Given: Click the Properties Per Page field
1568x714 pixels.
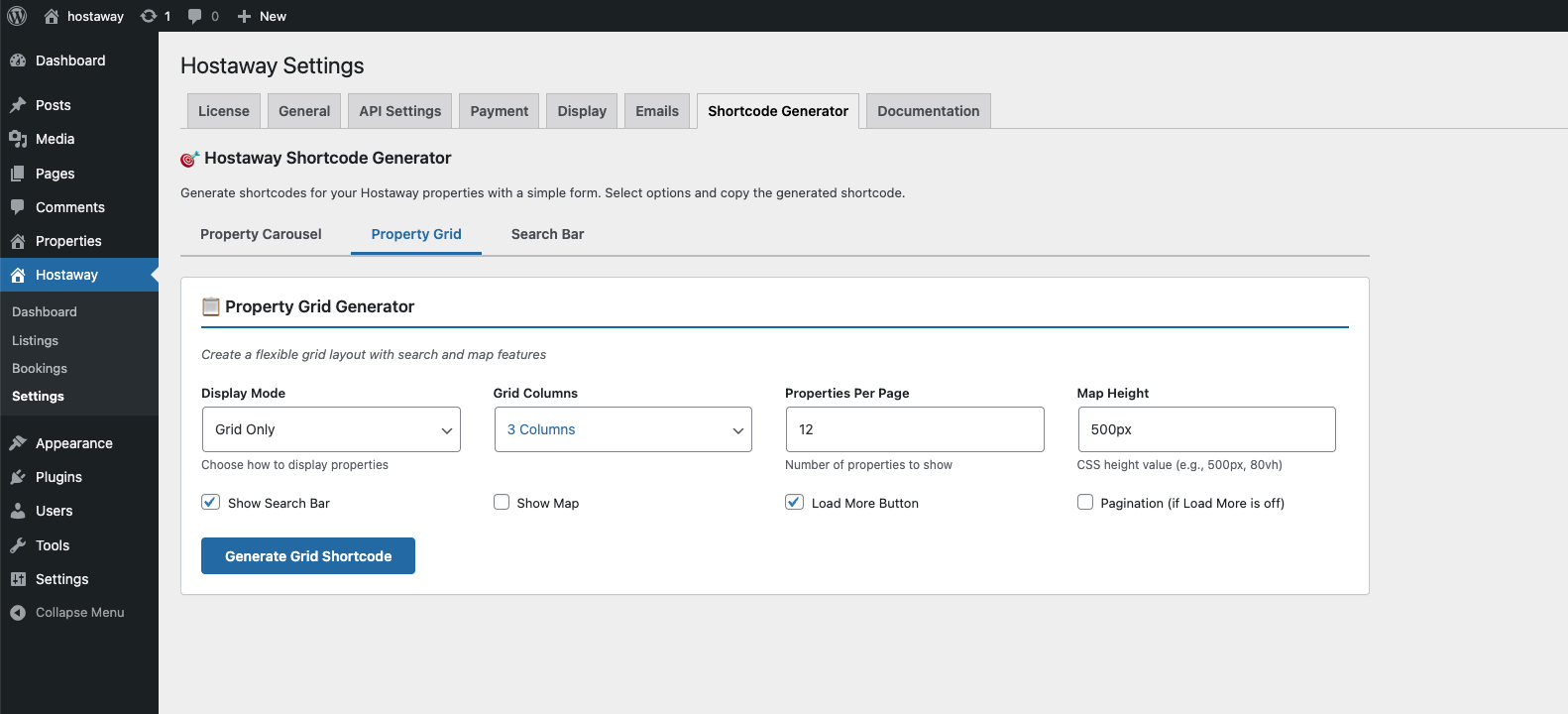Looking at the screenshot, I should click(x=915, y=429).
